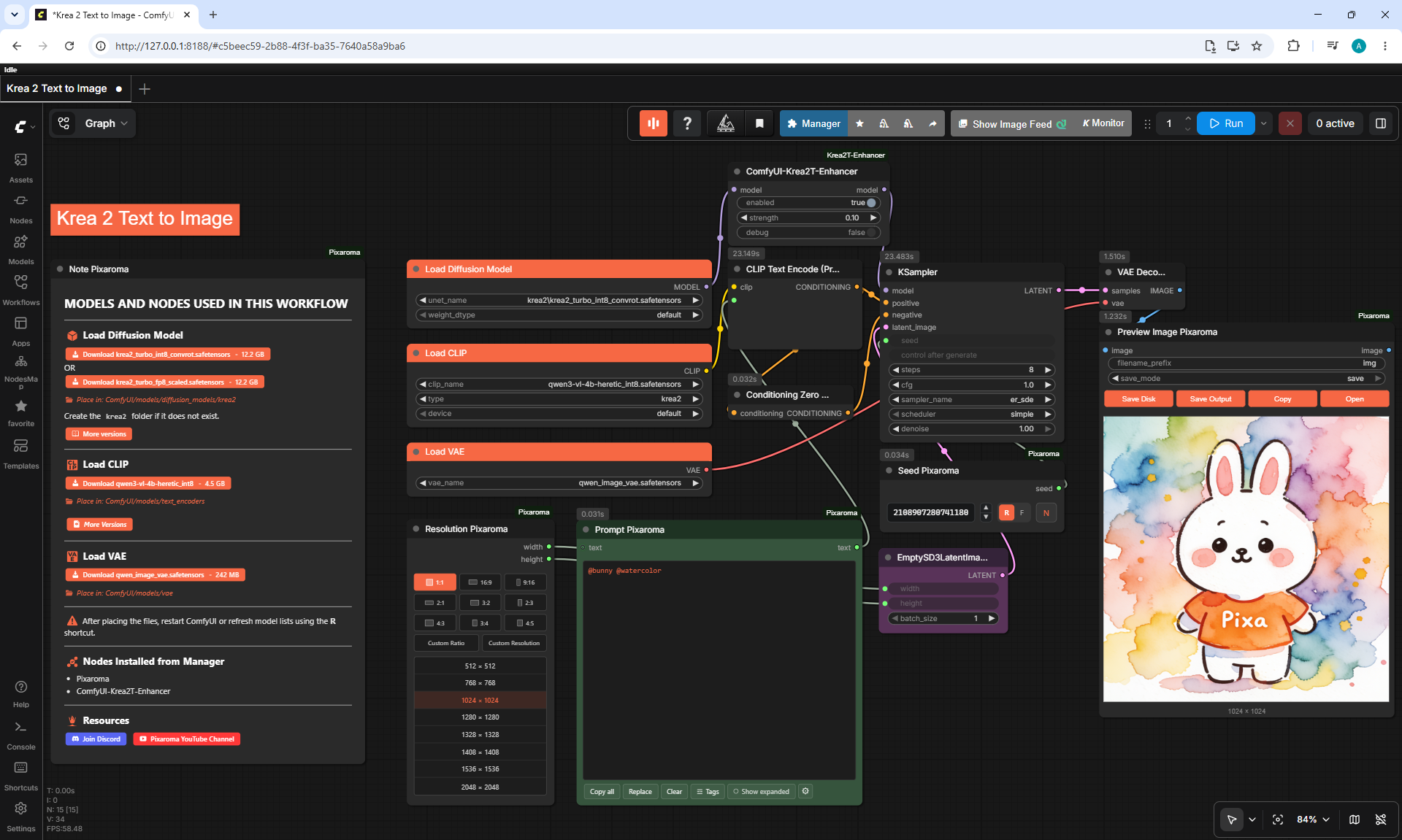Open the Join Discord link
Image resolution: width=1402 pixels, height=840 pixels.
click(x=96, y=739)
